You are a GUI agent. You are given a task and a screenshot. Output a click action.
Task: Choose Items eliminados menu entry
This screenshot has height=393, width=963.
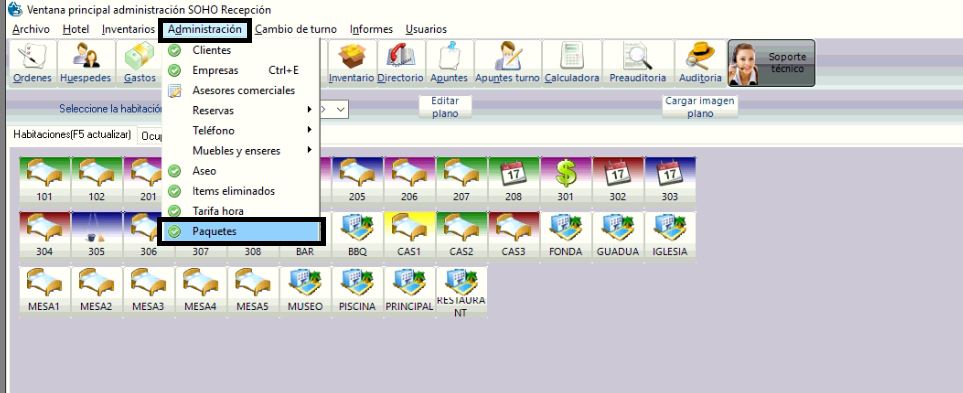[x=240, y=191]
